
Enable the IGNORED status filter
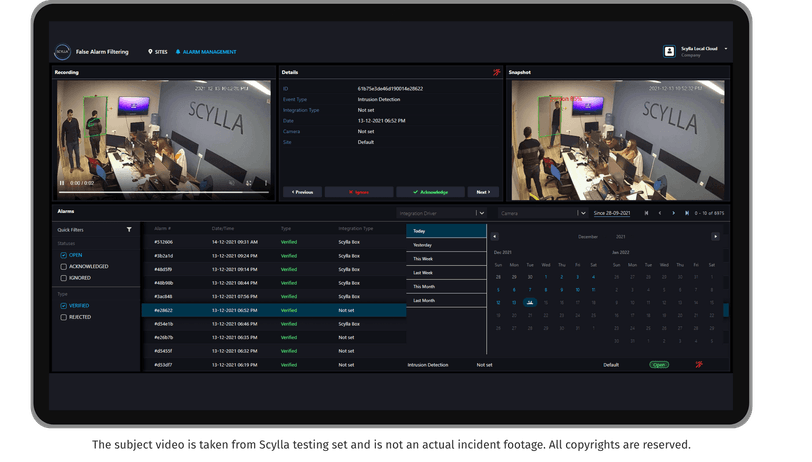tap(64, 278)
